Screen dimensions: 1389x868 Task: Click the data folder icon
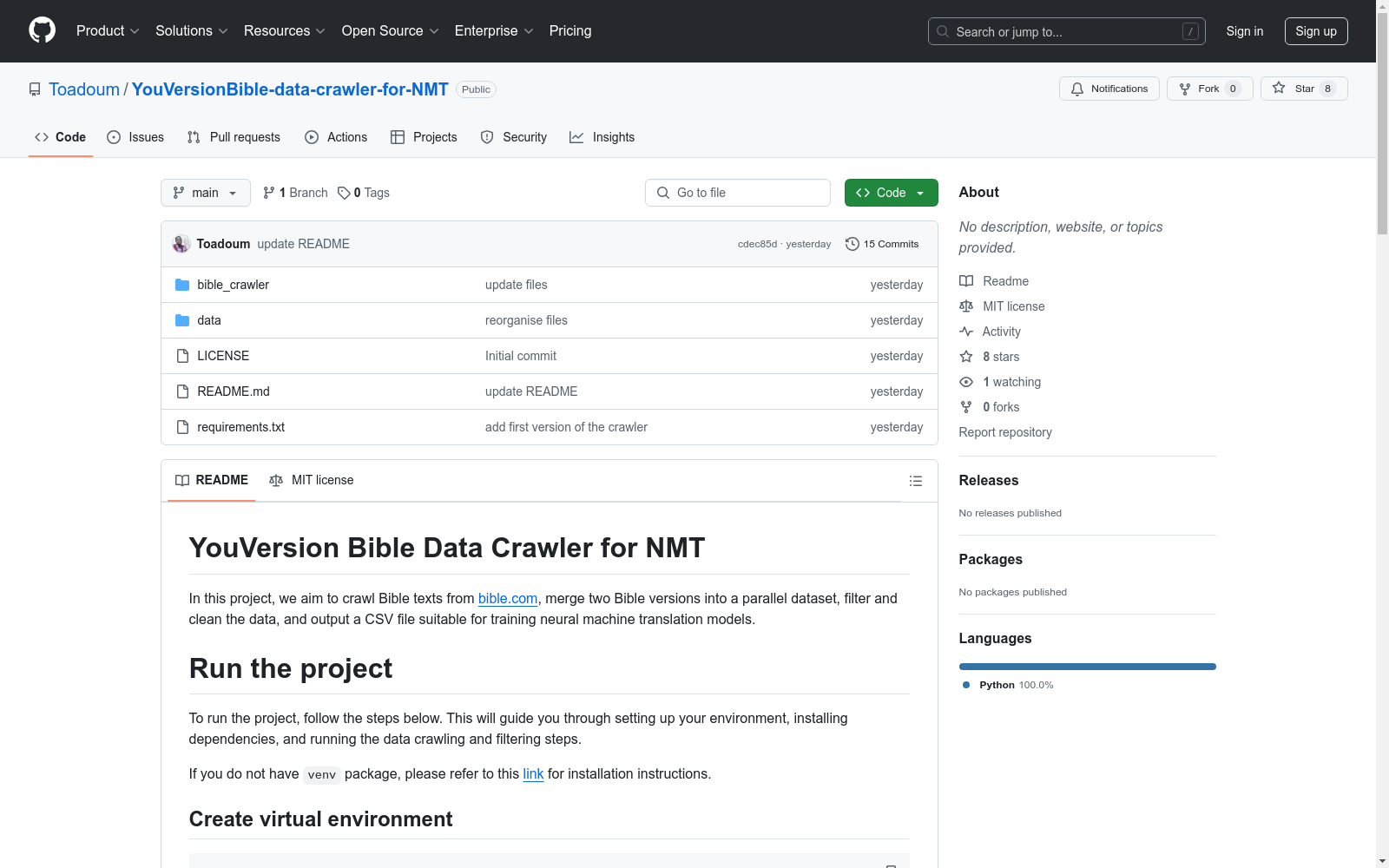(x=182, y=320)
